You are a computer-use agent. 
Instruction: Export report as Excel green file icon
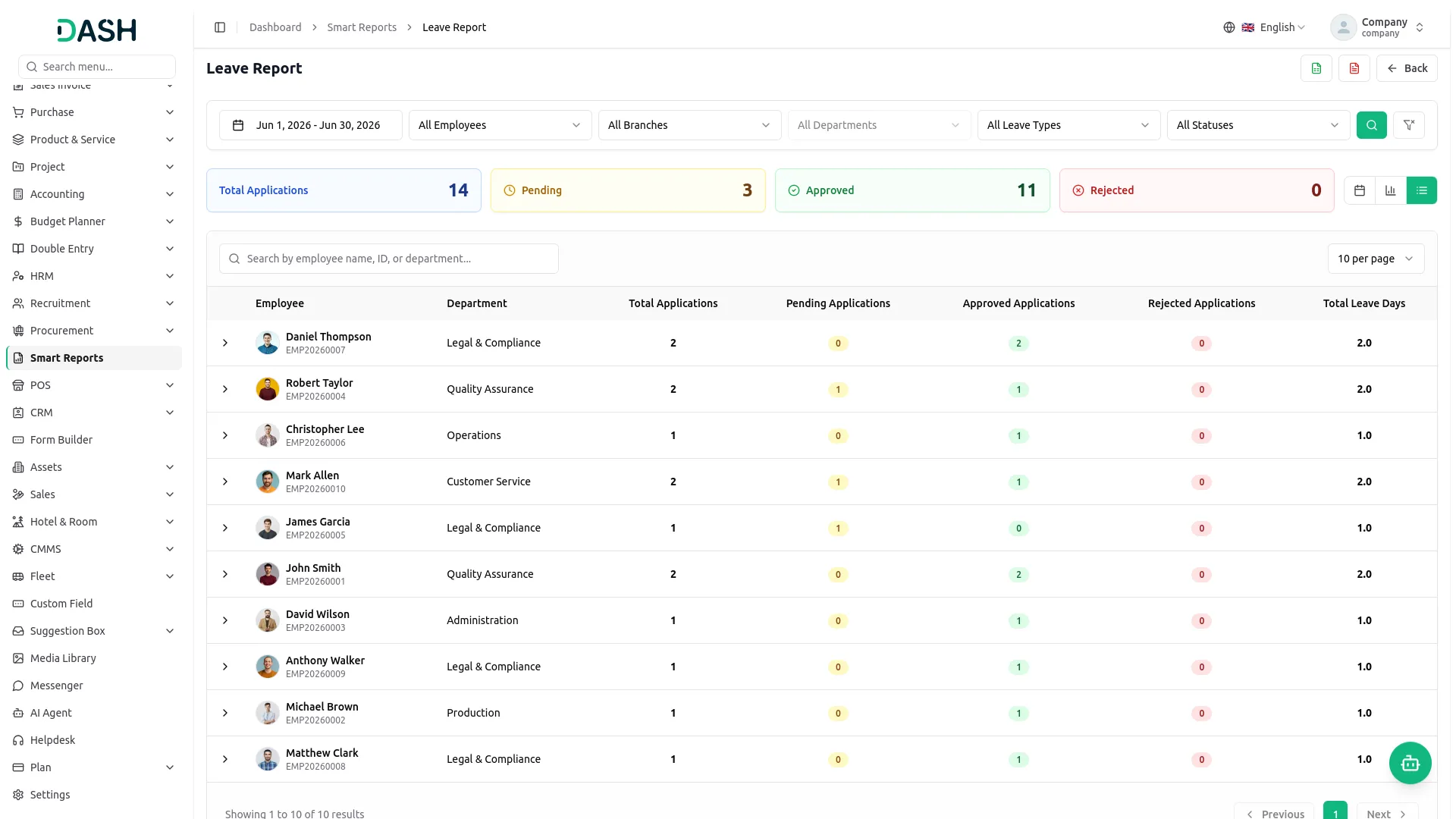(1316, 68)
